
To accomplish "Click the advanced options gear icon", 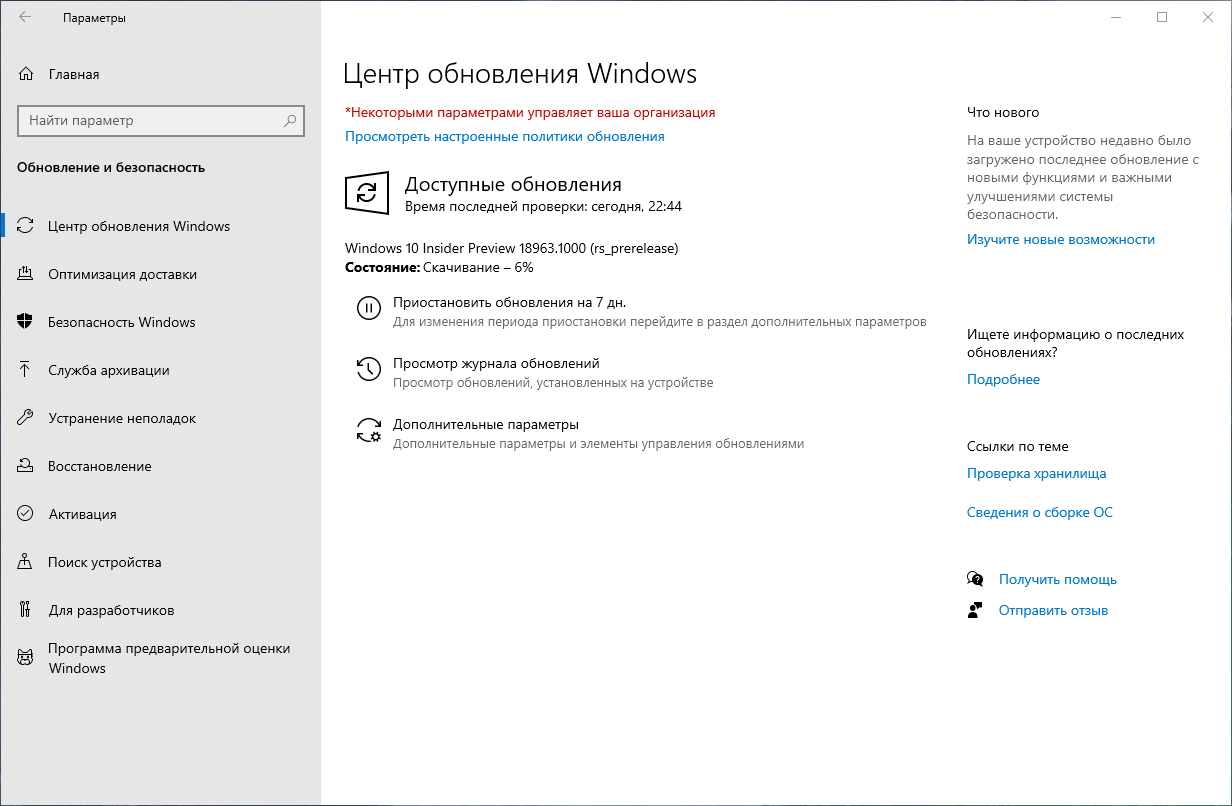I will point(368,430).
